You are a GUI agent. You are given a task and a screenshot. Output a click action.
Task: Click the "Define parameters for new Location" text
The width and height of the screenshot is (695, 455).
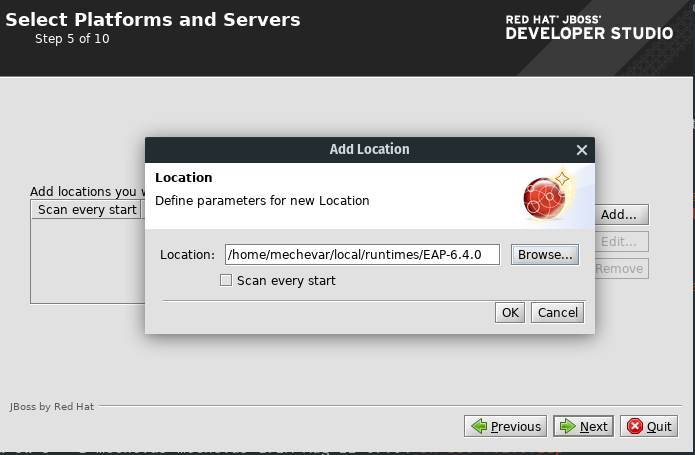pos(262,201)
